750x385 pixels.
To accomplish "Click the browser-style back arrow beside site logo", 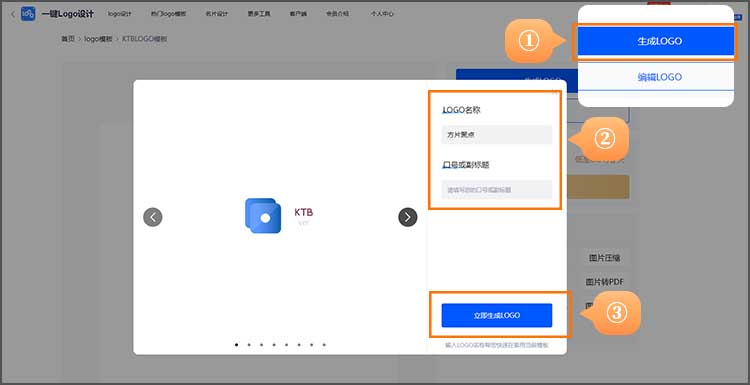I will point(13,14).
